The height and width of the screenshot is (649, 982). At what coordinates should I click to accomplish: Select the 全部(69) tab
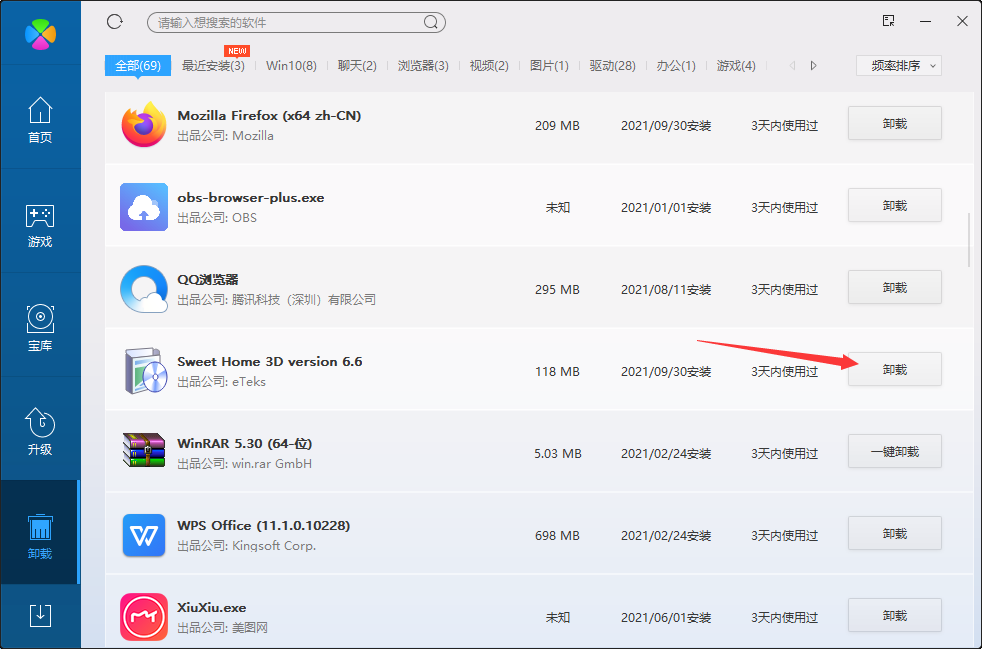[138, 66]
